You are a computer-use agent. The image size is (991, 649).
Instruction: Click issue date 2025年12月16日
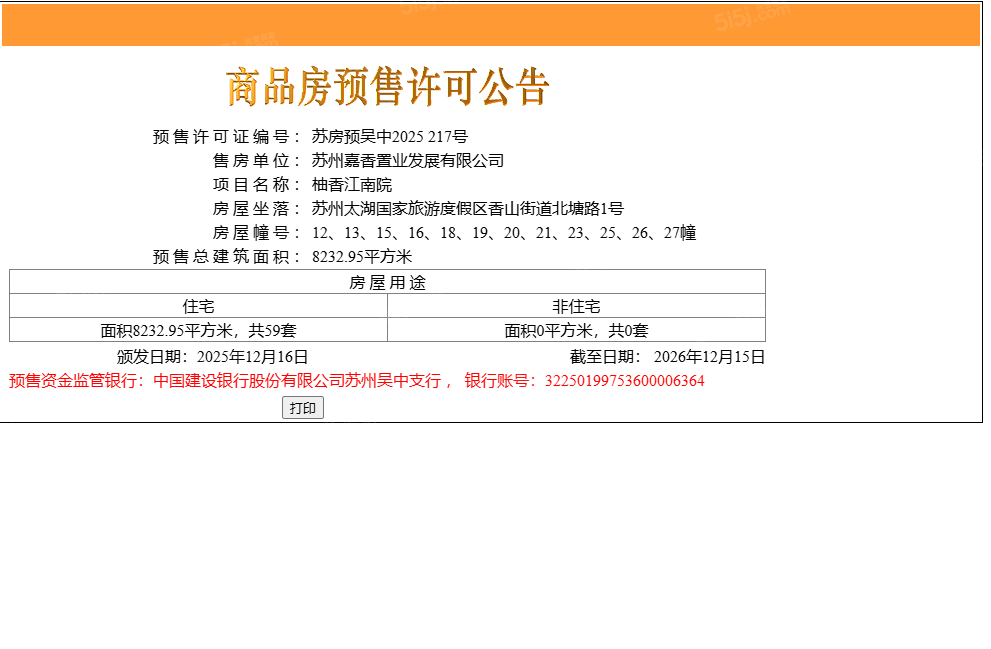(x=252, y=357)
